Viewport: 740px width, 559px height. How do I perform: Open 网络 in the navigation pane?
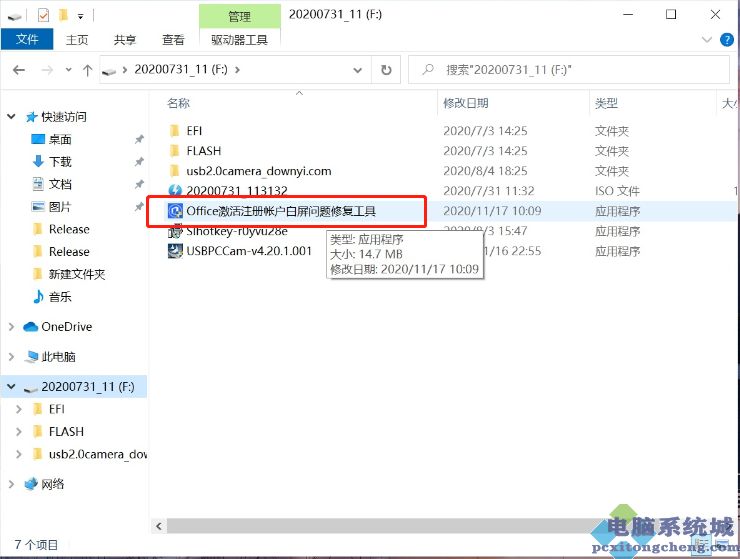(52, 484)
